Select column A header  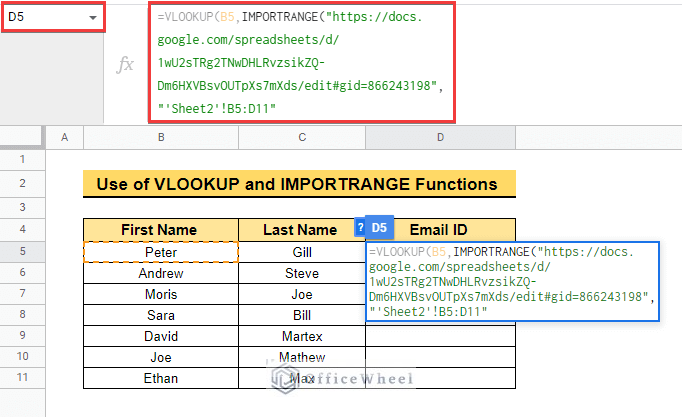click(64, 137)
